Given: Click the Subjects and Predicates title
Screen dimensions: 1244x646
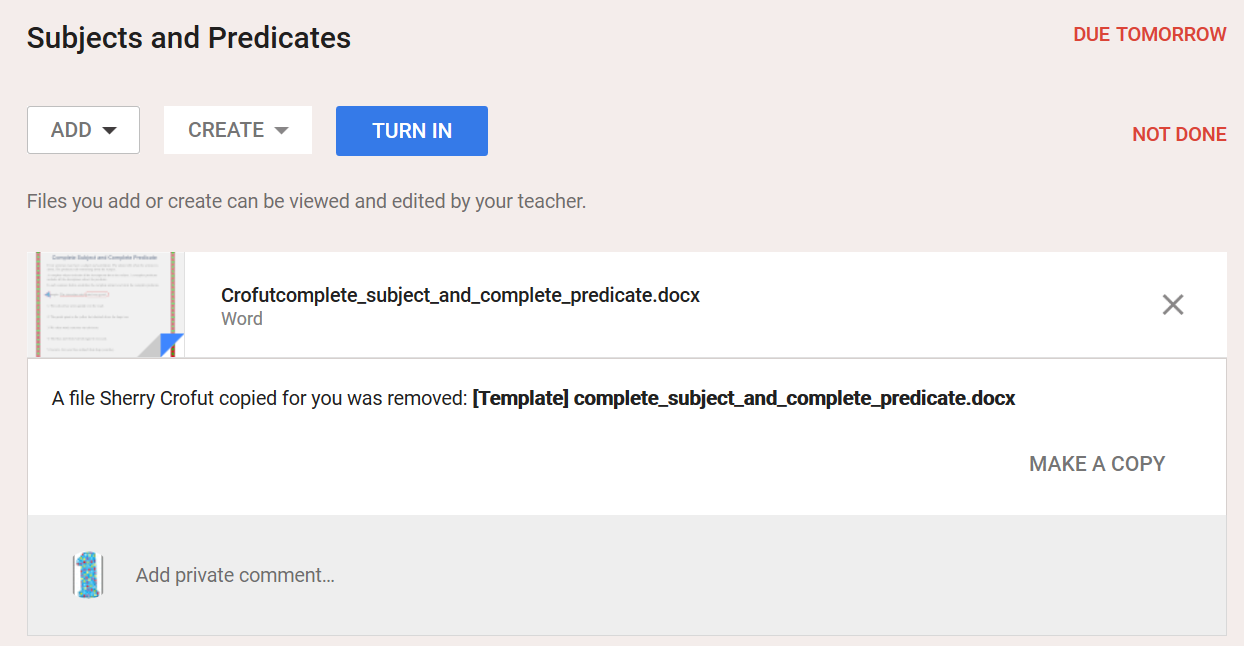Looking at the screenshot, I should (x=189, y=38).
